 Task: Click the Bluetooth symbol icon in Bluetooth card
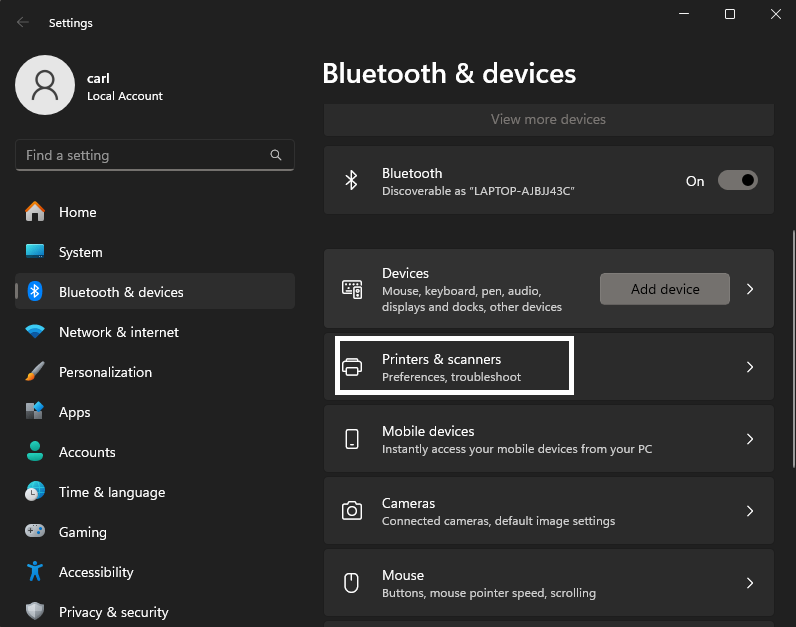pos(351,180)
